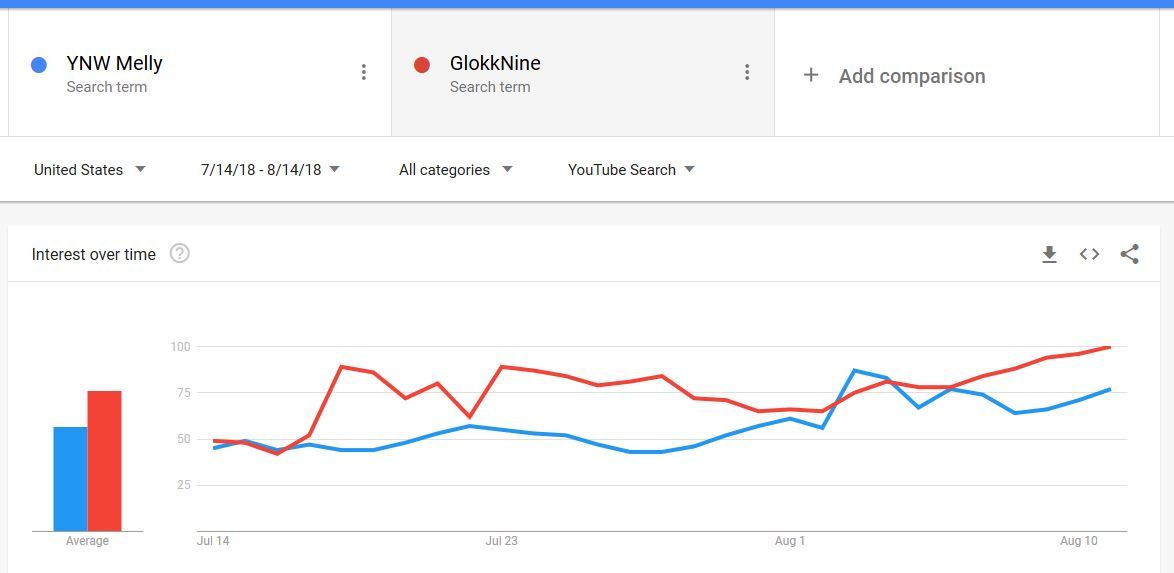This screenshot has width=1174, height=573.
Task: Click the Add comparison button
Action: click(x=911, y=76)
